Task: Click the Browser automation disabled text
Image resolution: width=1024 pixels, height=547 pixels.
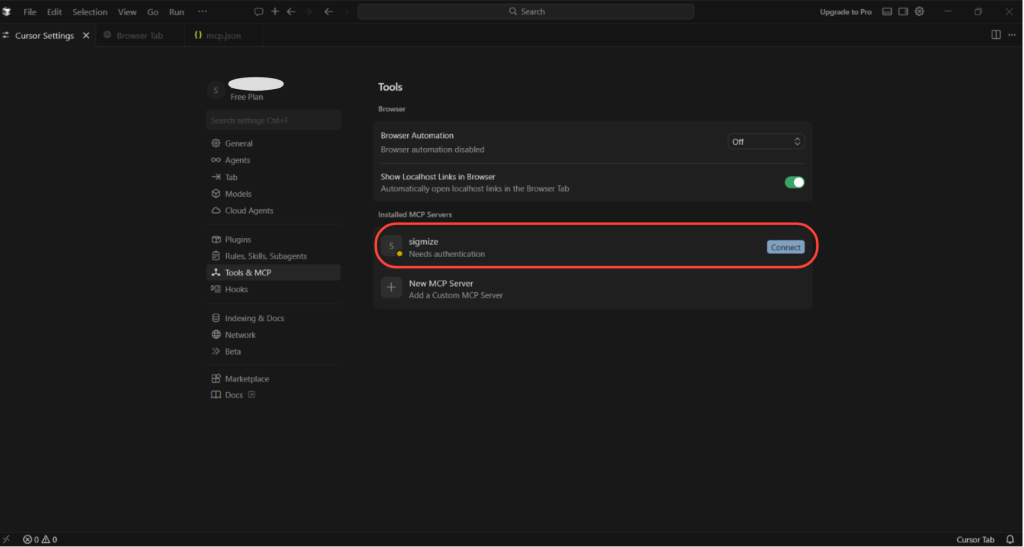Action: [x=432, y=149]
